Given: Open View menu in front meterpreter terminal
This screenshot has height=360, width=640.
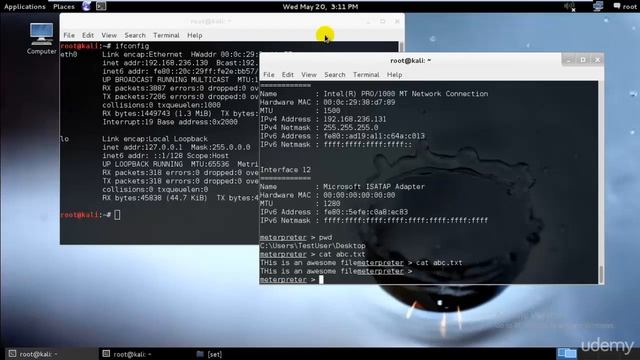Looking at the screenshot, I should coord(309,75).
